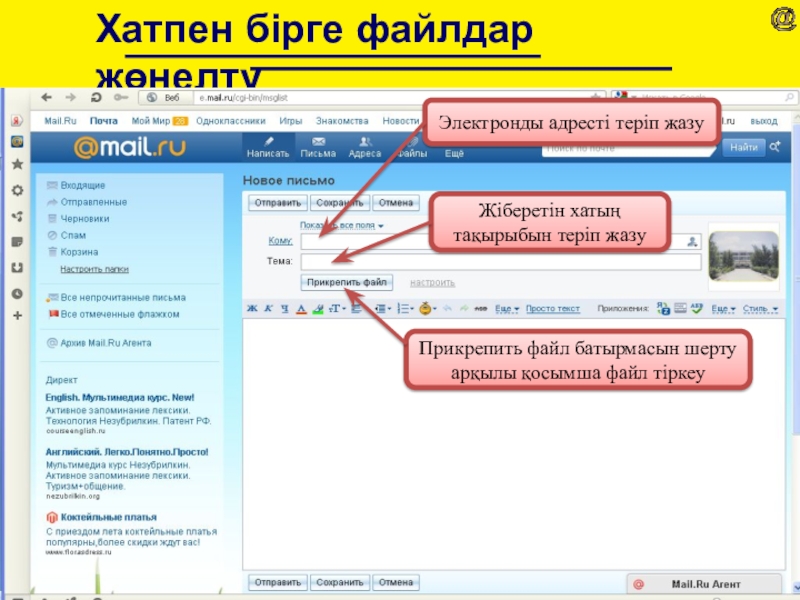Open Знакомства in the top navigation

click(x=342, y=121)
